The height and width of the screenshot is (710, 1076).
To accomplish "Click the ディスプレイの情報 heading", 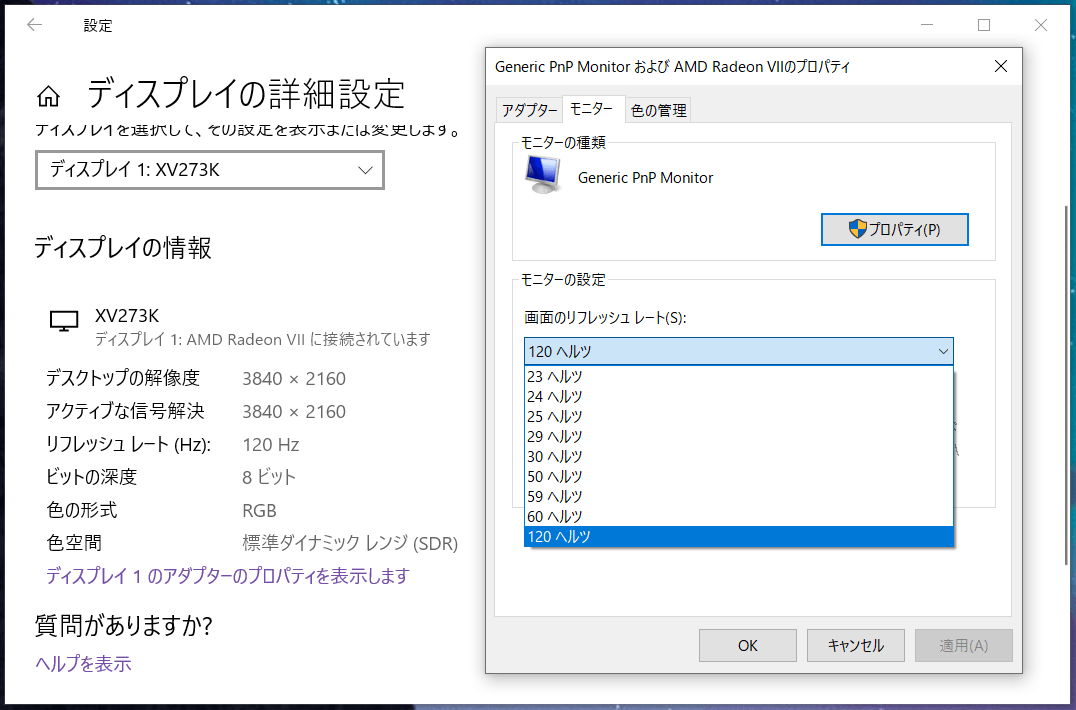I will pyautogui.click(x=123, y=248).
